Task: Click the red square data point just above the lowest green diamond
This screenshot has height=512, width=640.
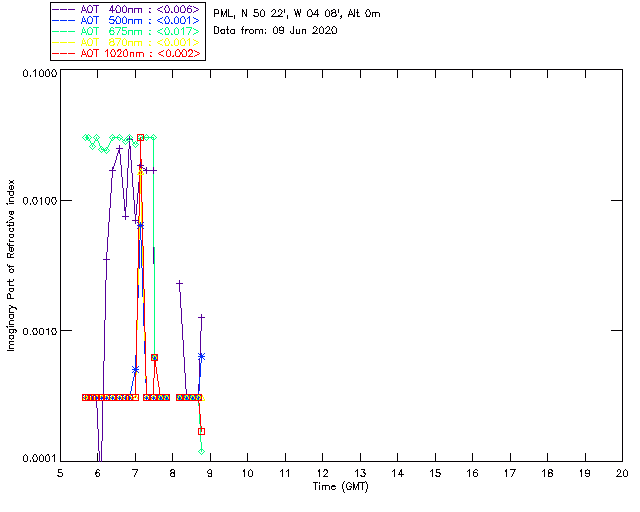Action: pos(201,431)
